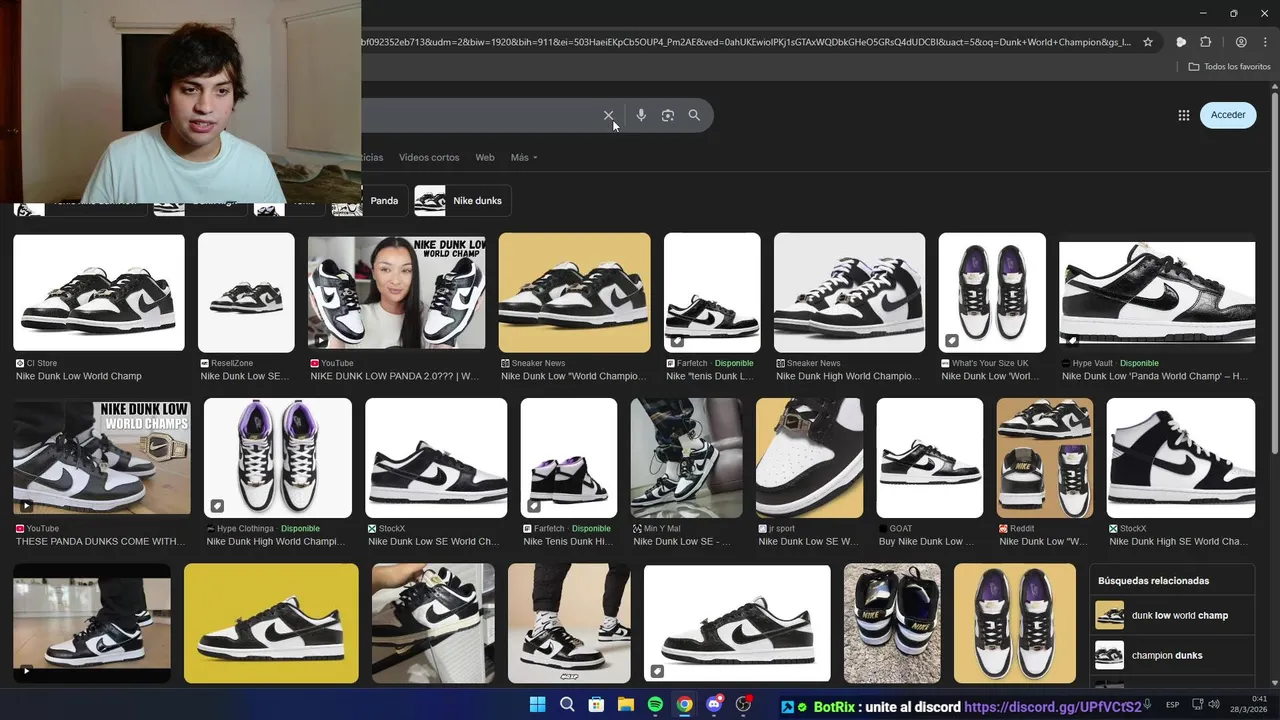The width and height of the screenshot is (1280, 720).
Task: Open Google Lens image search icon
Action: point(668,116)
